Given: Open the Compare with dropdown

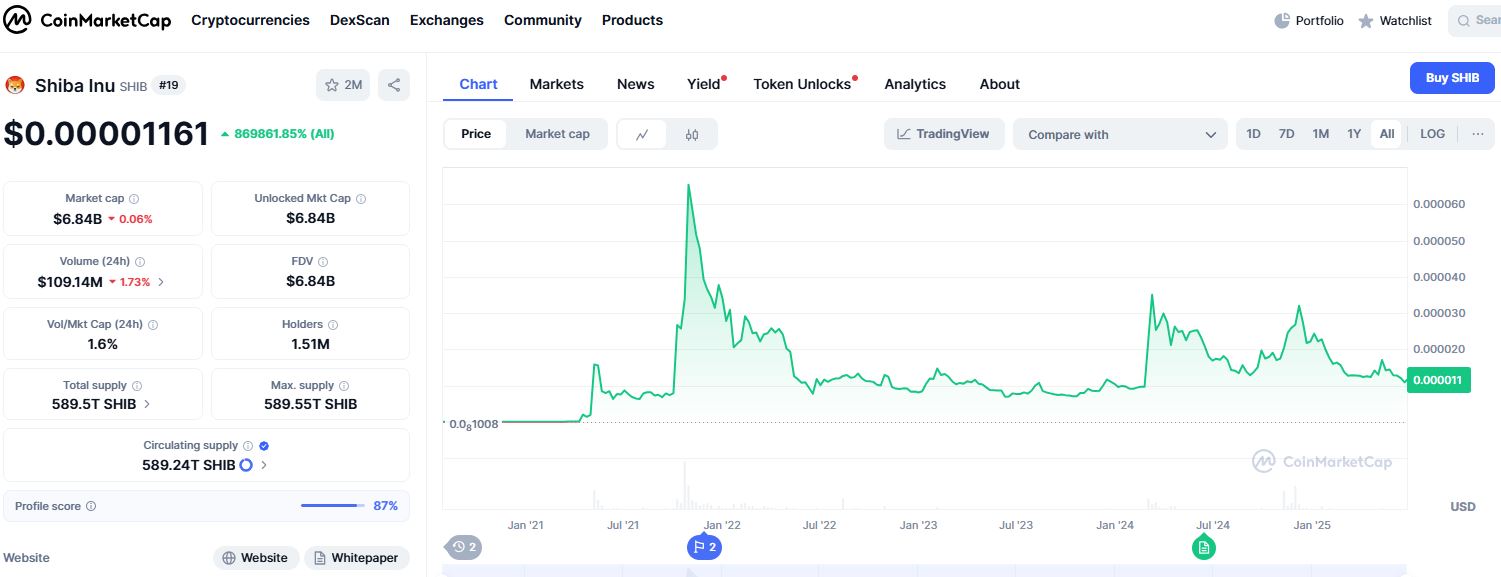Looking at the screenshot, I should coord(1120,134).
